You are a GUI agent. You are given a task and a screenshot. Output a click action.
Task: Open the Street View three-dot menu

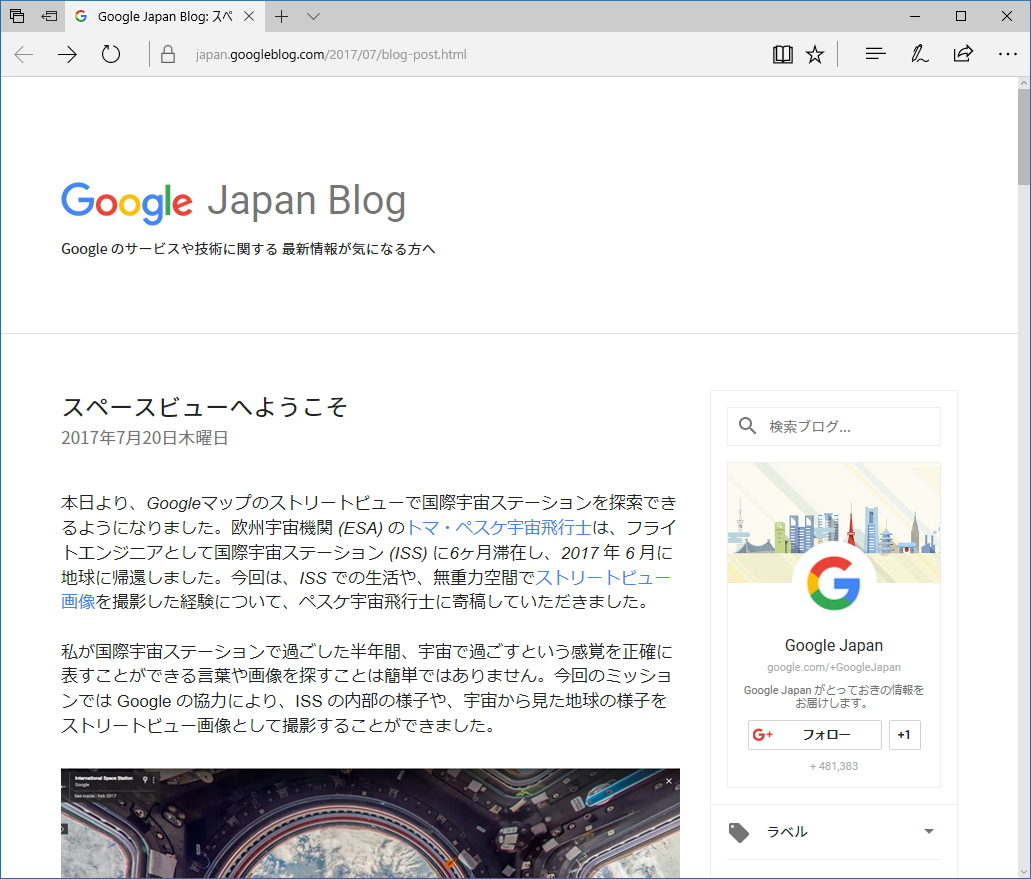pos(153,777)
